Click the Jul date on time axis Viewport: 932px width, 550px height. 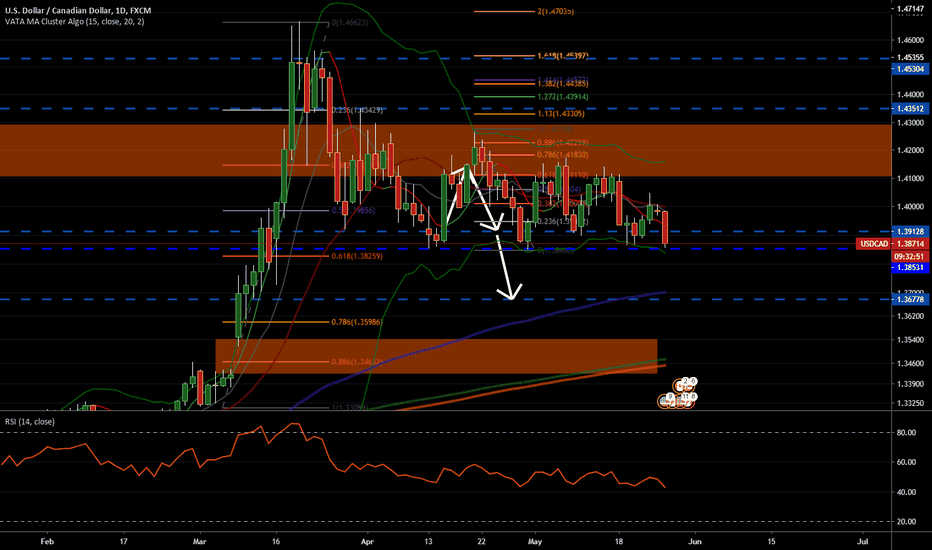point(862,542)
